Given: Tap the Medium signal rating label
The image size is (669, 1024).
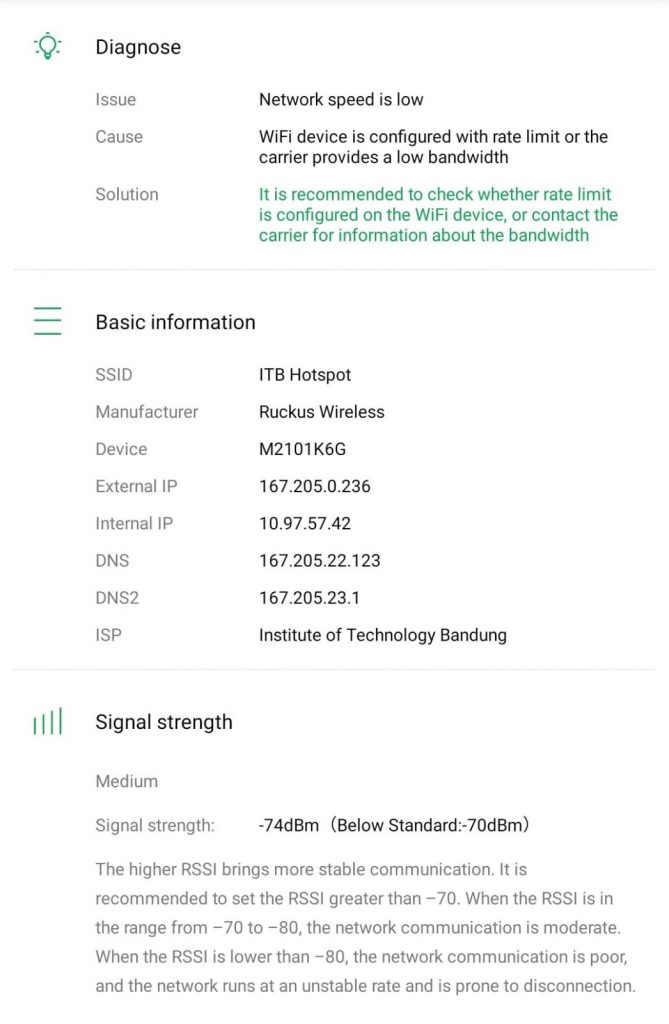Looking at the screenshot, I should pyautogui.click(x=127, y=781).
